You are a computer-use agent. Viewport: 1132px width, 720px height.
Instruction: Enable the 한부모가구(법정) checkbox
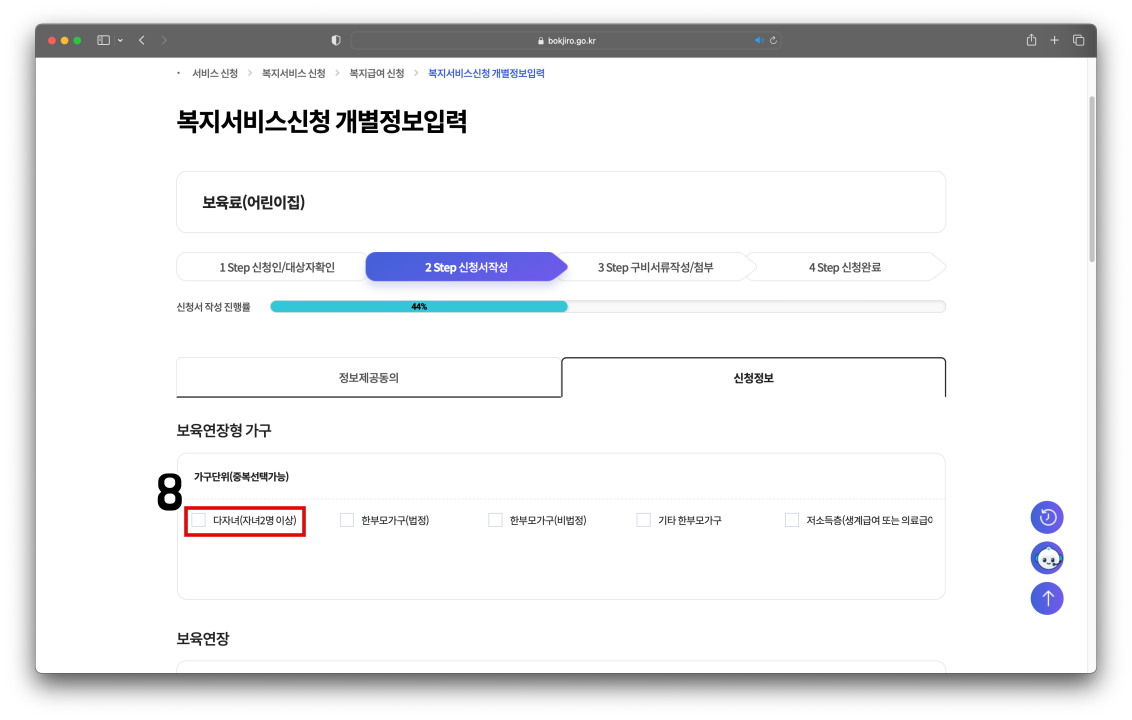point(347,520)
